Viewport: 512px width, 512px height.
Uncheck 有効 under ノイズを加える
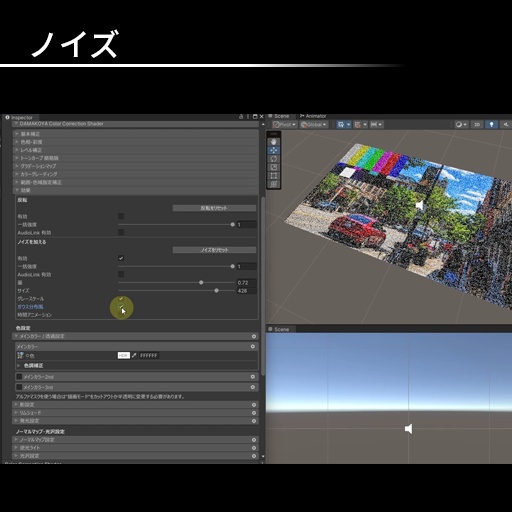coord(121,258)
